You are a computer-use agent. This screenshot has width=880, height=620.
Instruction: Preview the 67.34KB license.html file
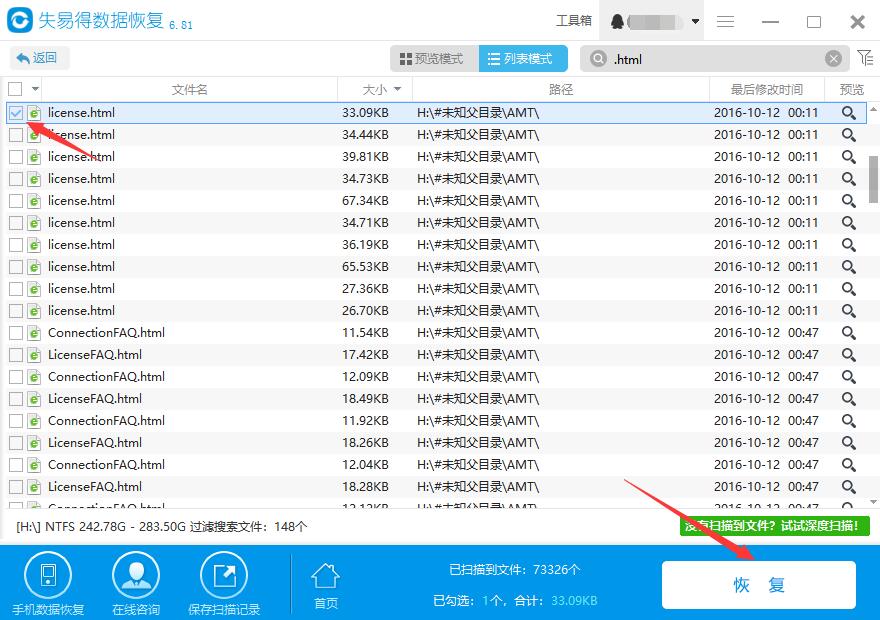[x=849, y=201]
